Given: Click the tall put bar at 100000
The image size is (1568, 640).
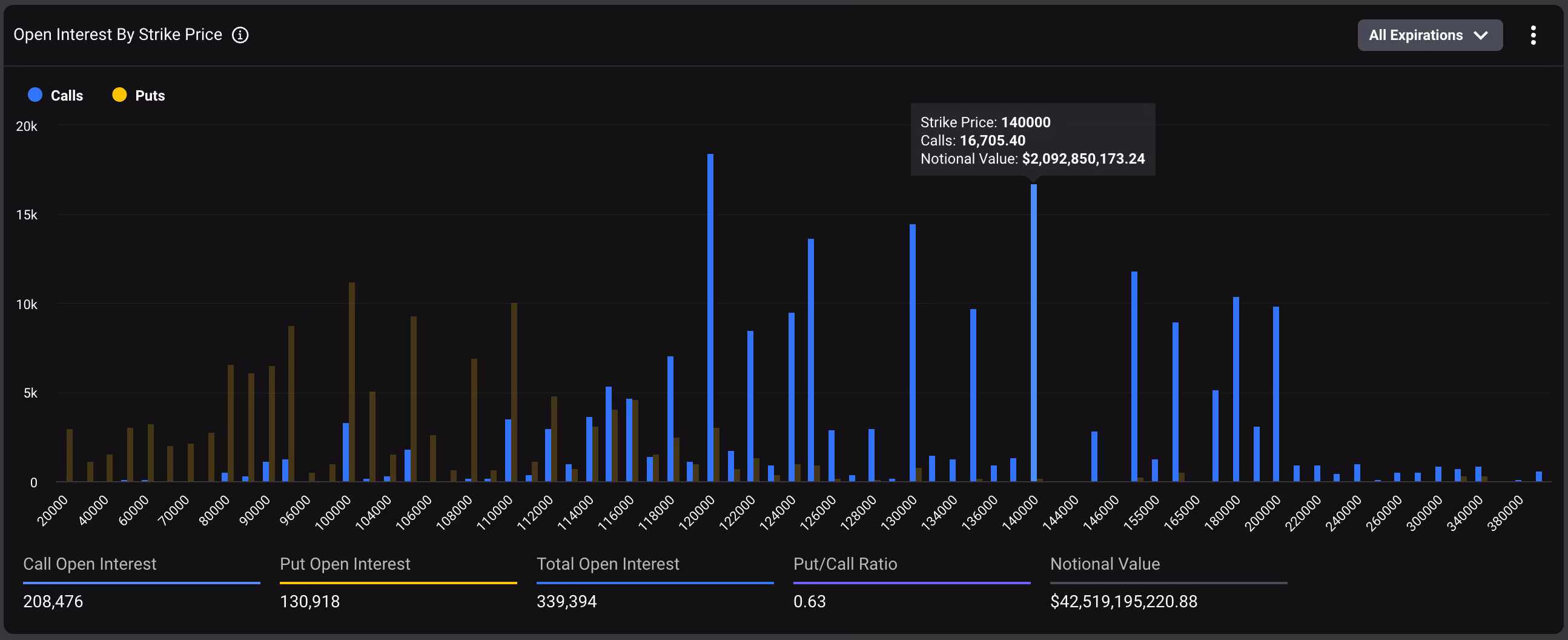Looking at the screenshot, I should pos(352,382).
